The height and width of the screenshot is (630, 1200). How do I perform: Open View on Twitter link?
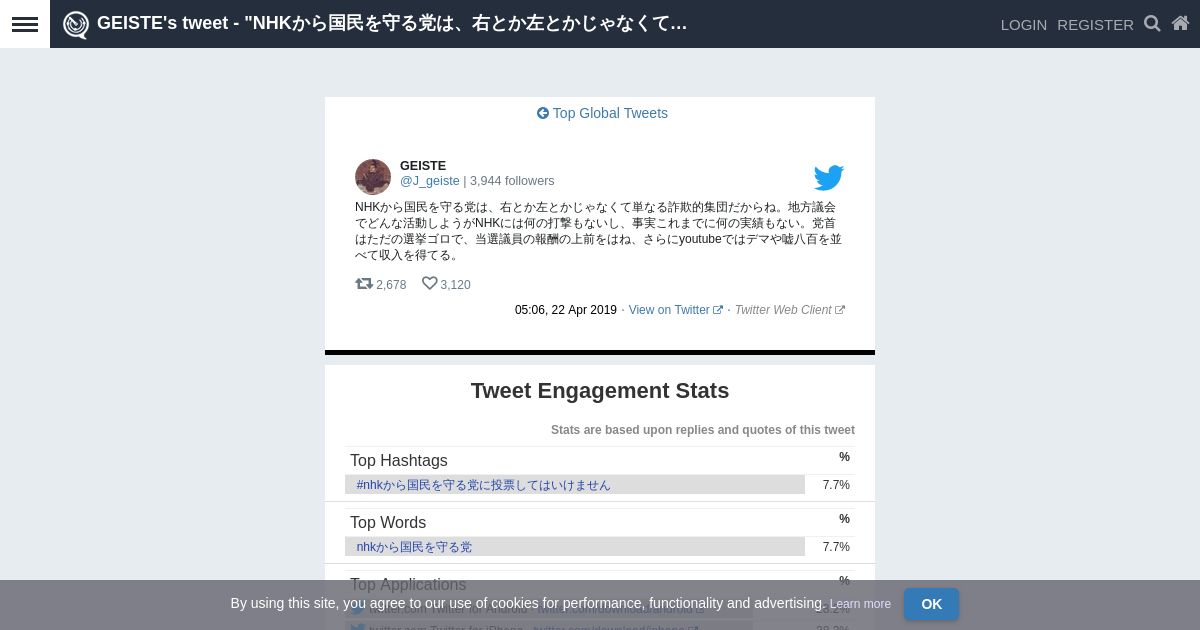675,310
